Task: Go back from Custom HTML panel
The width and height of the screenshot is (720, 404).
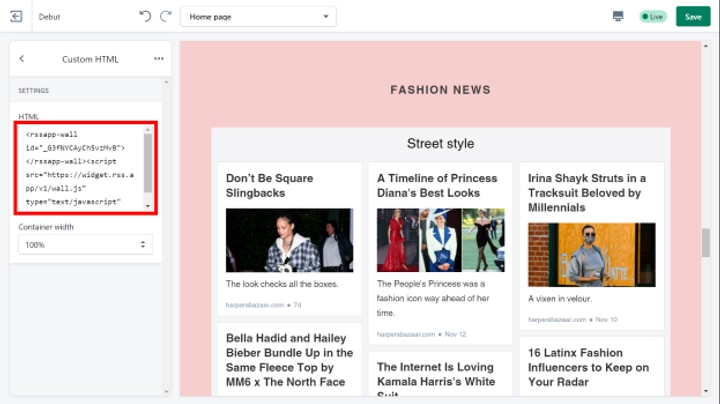Action: click(22, 59)
